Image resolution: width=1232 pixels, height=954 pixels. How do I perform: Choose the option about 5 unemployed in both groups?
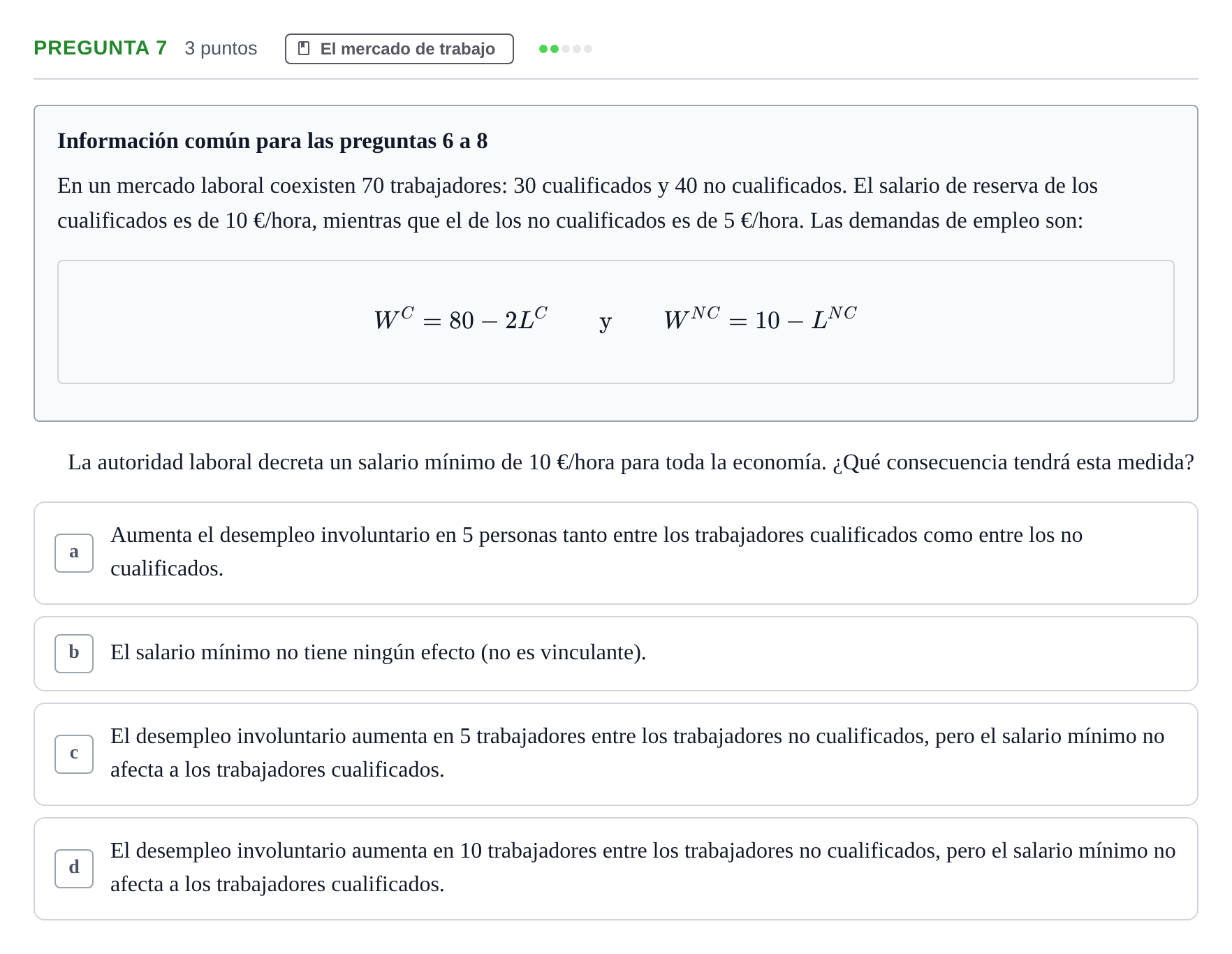(616, 553)
